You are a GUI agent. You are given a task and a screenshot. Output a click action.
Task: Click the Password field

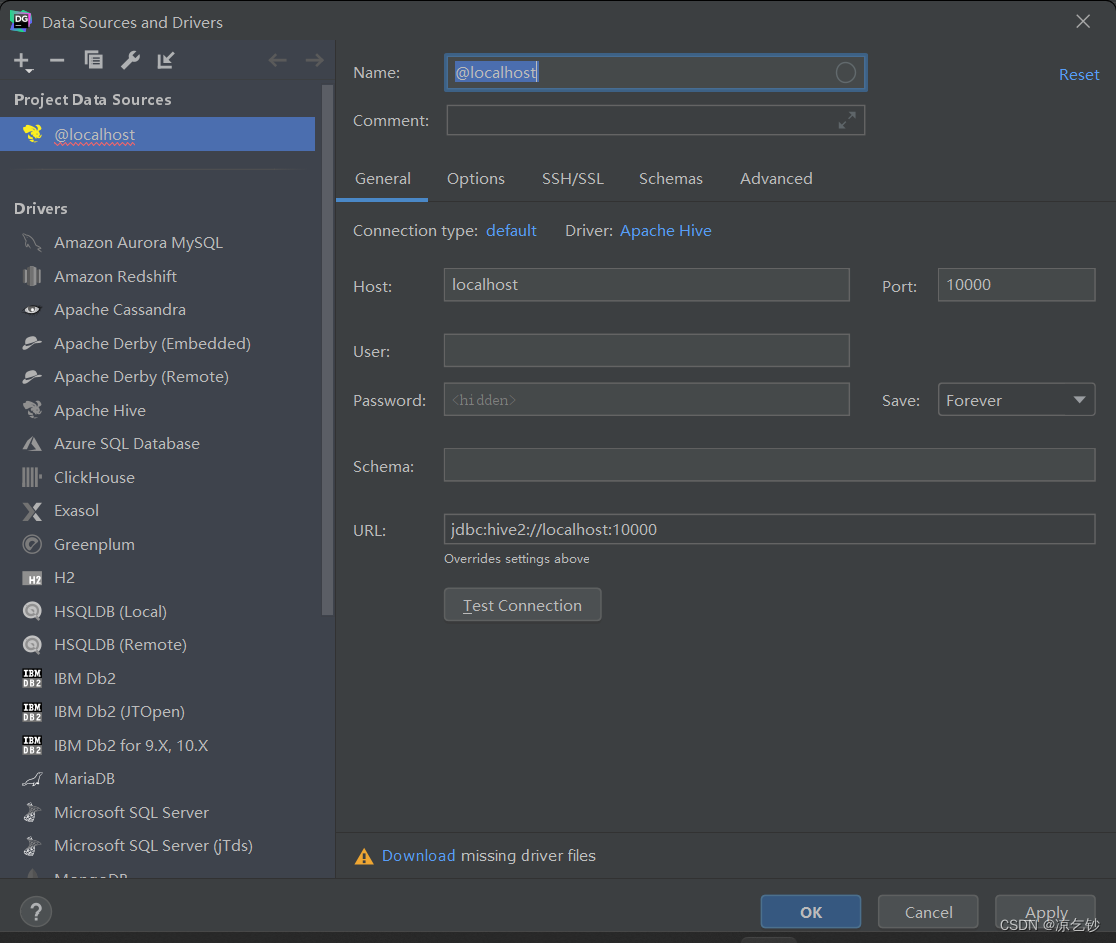coord(646,399)
